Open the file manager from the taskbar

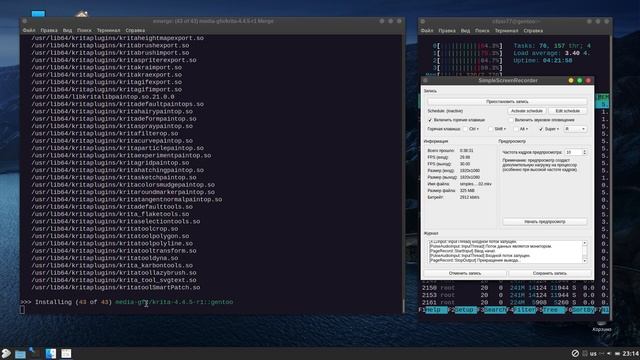(20, 353)
